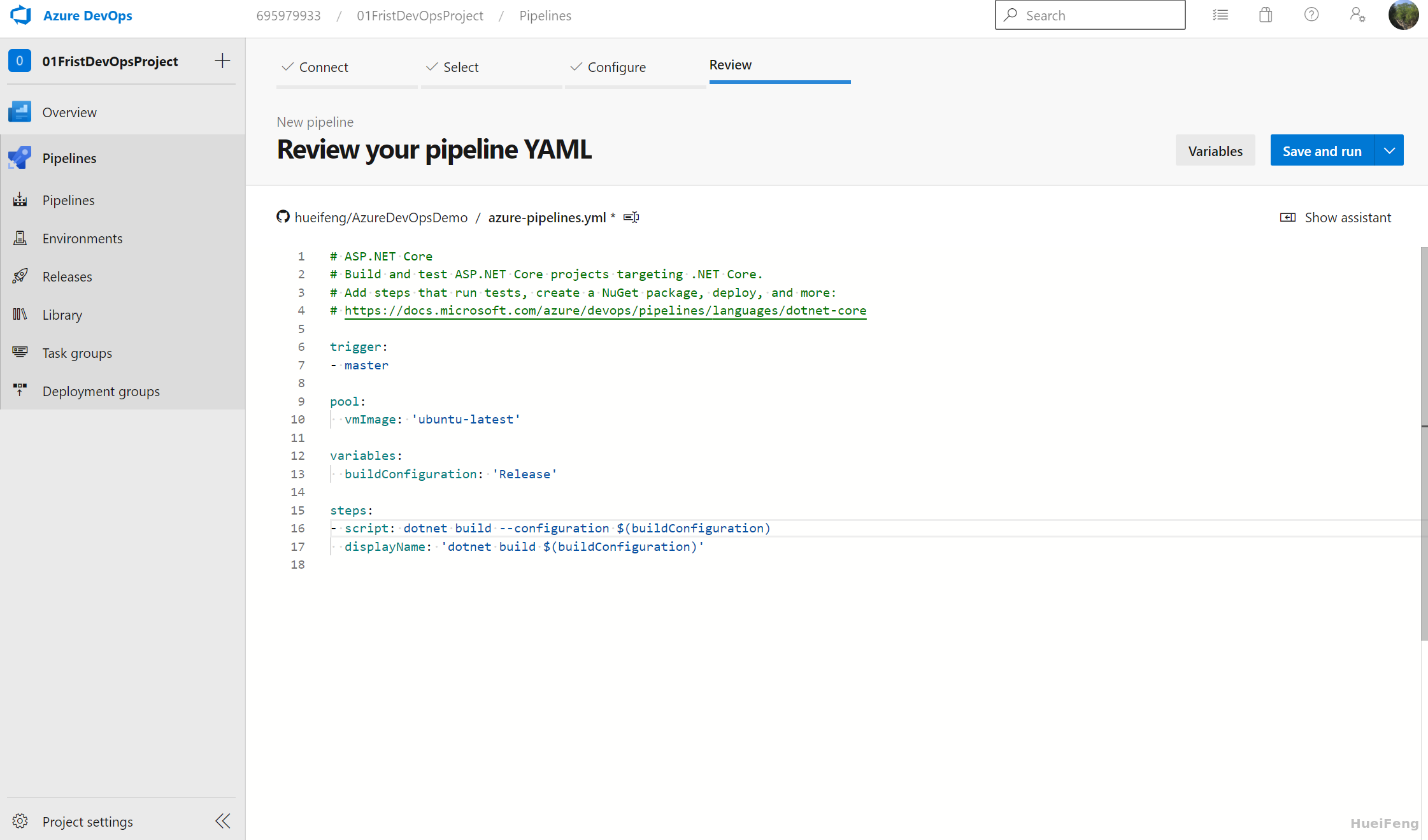Click the Task groups icon
This screenshot has width=1428, height=840.
click(x=20, y=352)
